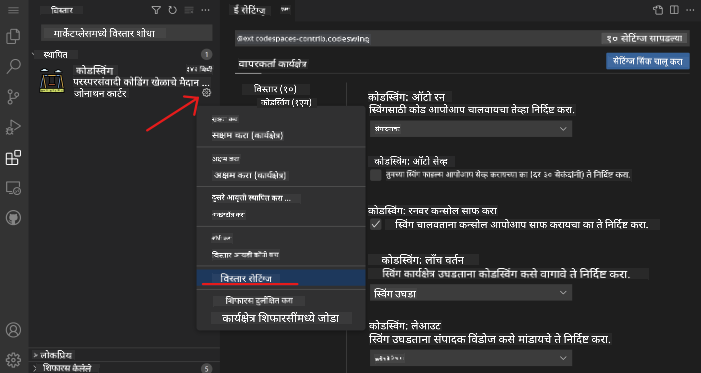Click the refresh extensions icon
Screen dimensions: 701x373
[x=172, y=10]
